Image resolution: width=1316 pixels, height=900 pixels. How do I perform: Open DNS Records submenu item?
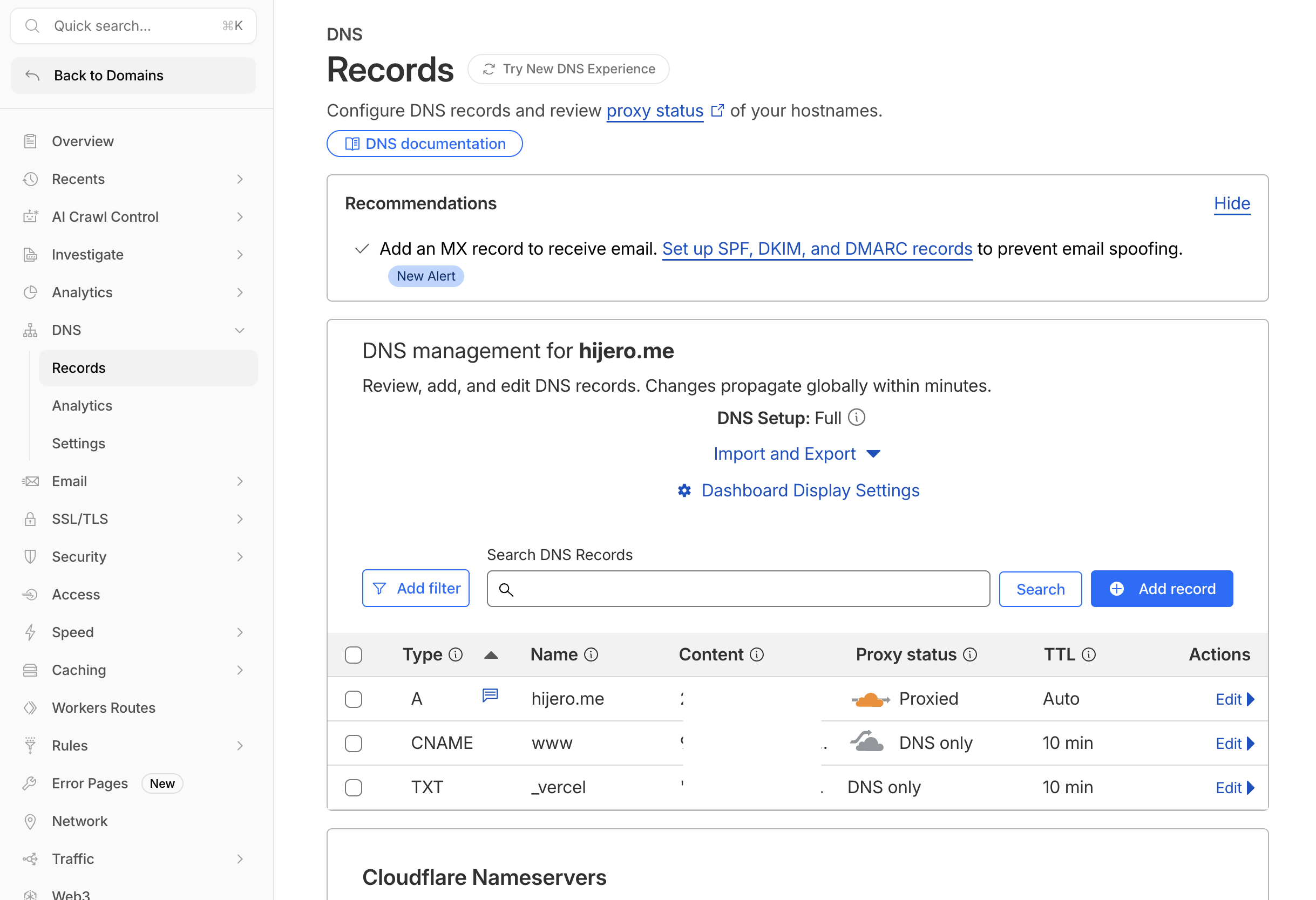(x=148, y=368)
